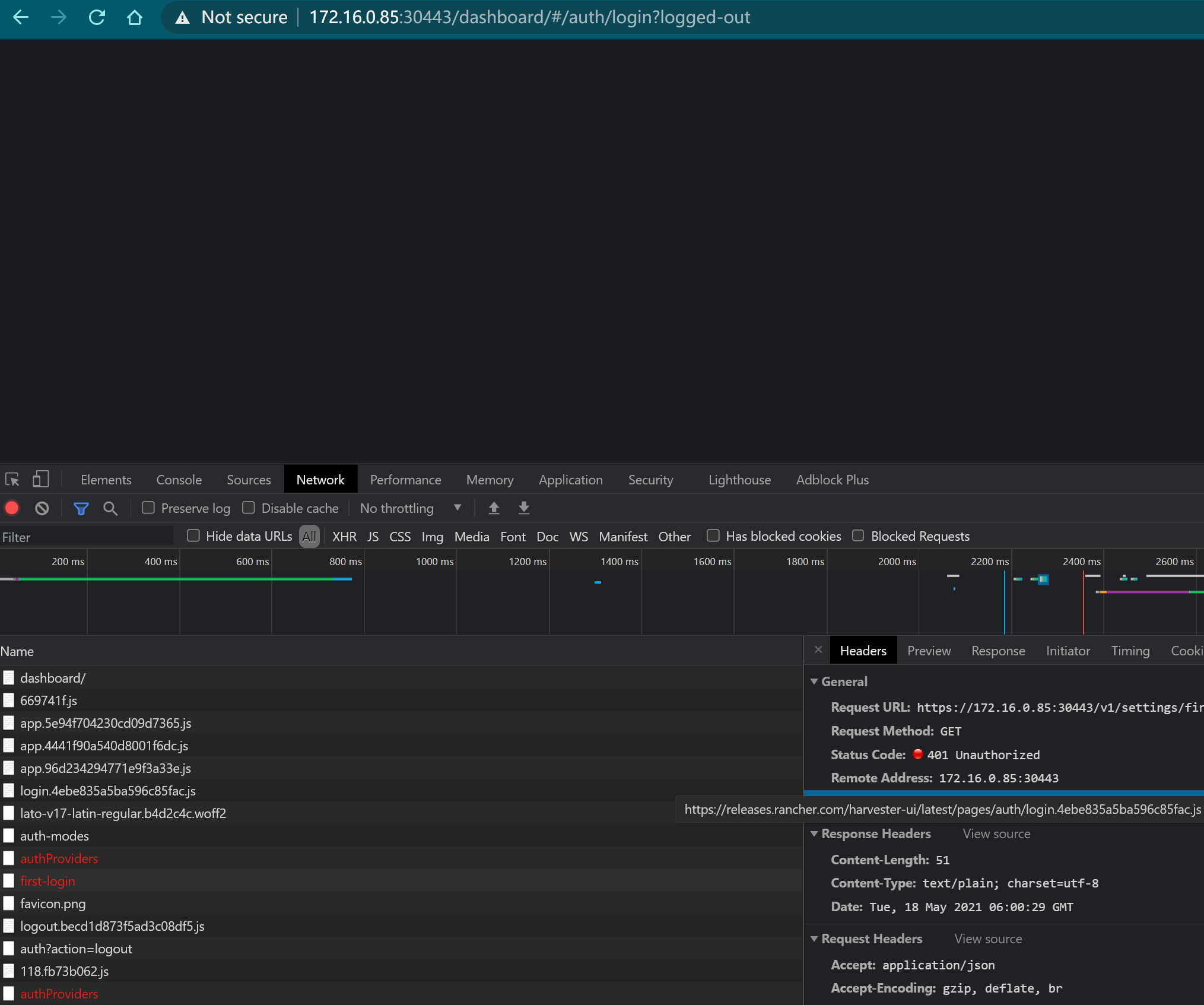Collapse the General headers section
1204x1005 pixels.
pos(815,681)
